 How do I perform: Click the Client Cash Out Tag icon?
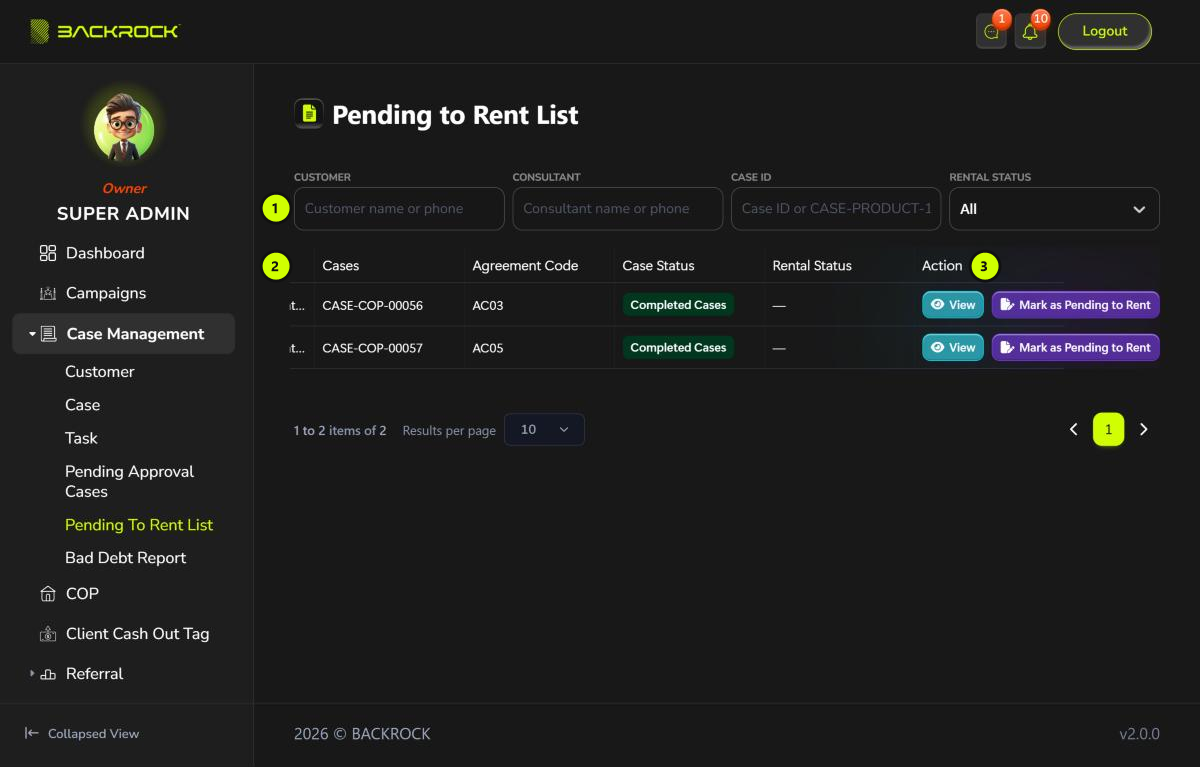click(x=48, y=634)
